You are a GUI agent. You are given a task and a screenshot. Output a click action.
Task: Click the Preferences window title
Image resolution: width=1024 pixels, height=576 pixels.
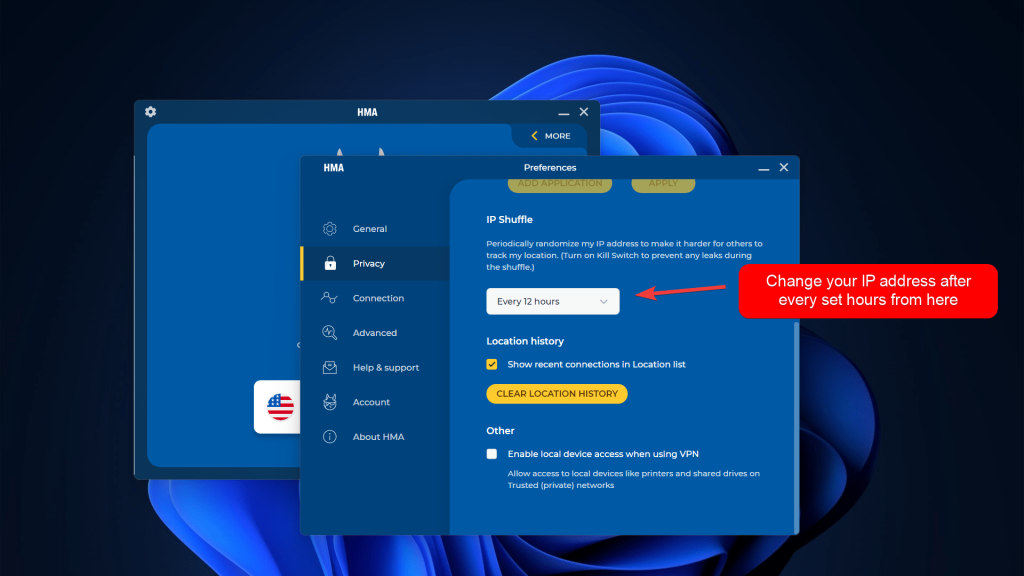[550, 168]
